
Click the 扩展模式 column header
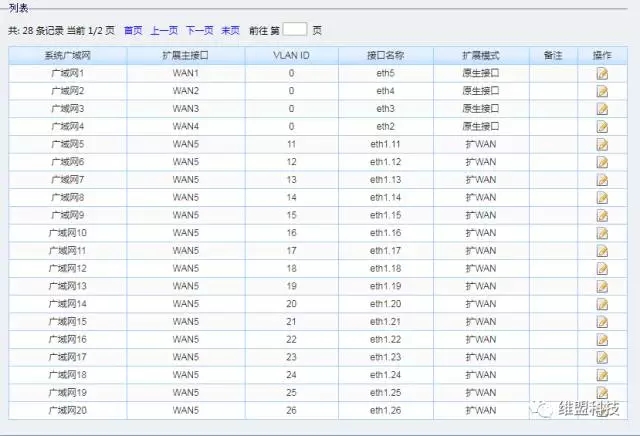tap(480, 55)
